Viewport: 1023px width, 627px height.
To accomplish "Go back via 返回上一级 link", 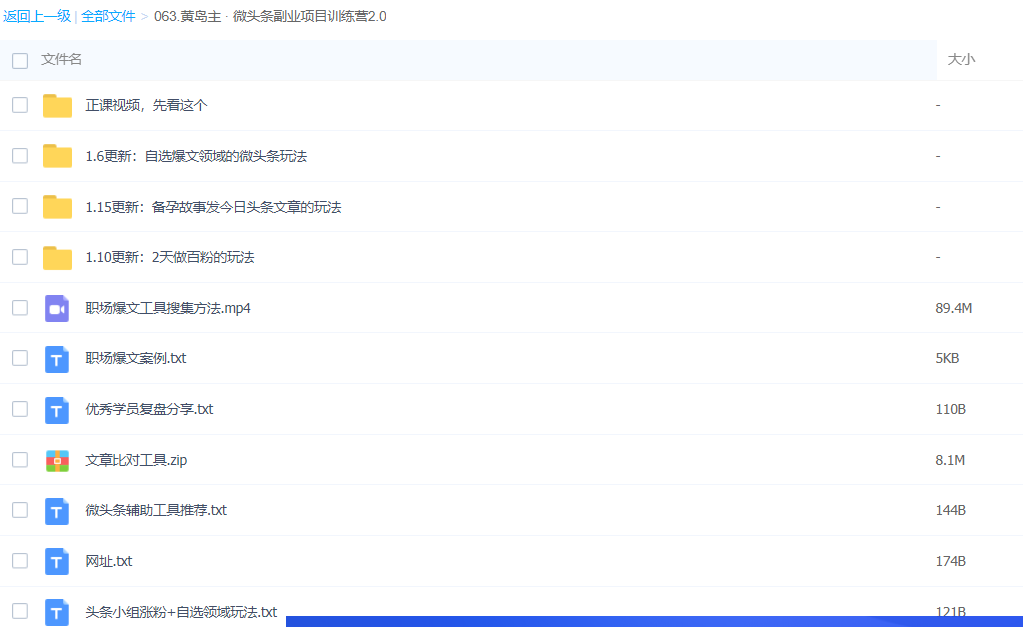I will tap(38, 16).
